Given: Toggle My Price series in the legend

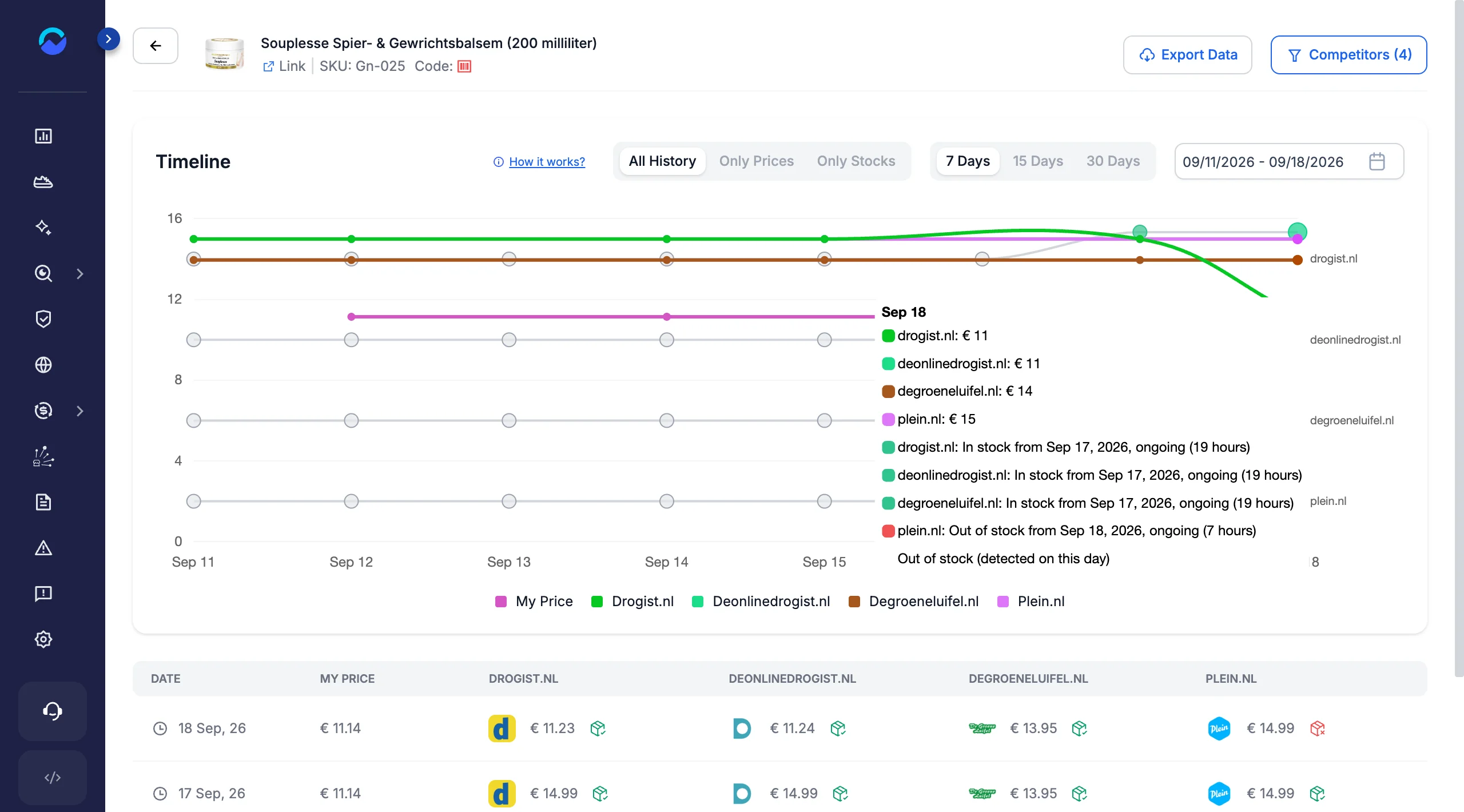Looking at the screenshot, I should pyautogui.click(x=534, y=601).
